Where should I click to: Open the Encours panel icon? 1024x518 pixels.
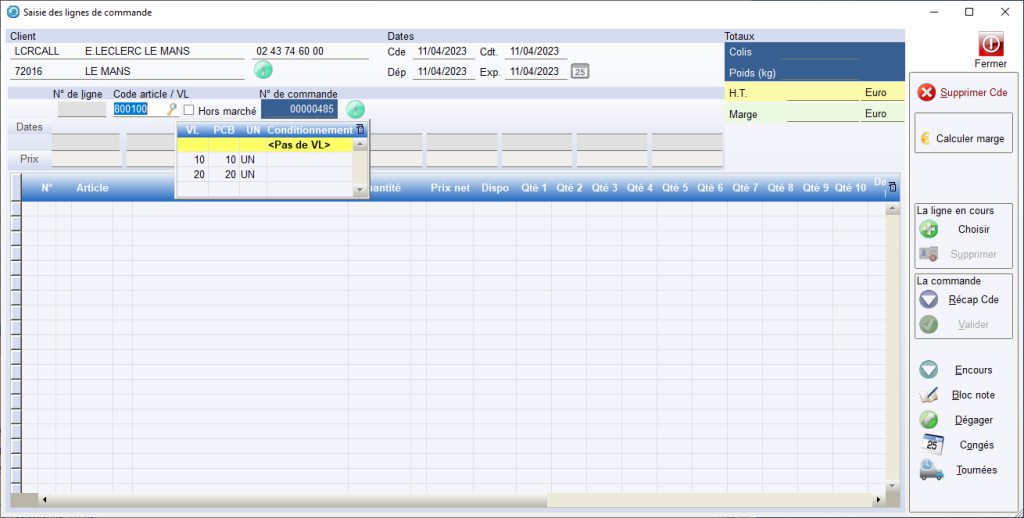point(929,370)
